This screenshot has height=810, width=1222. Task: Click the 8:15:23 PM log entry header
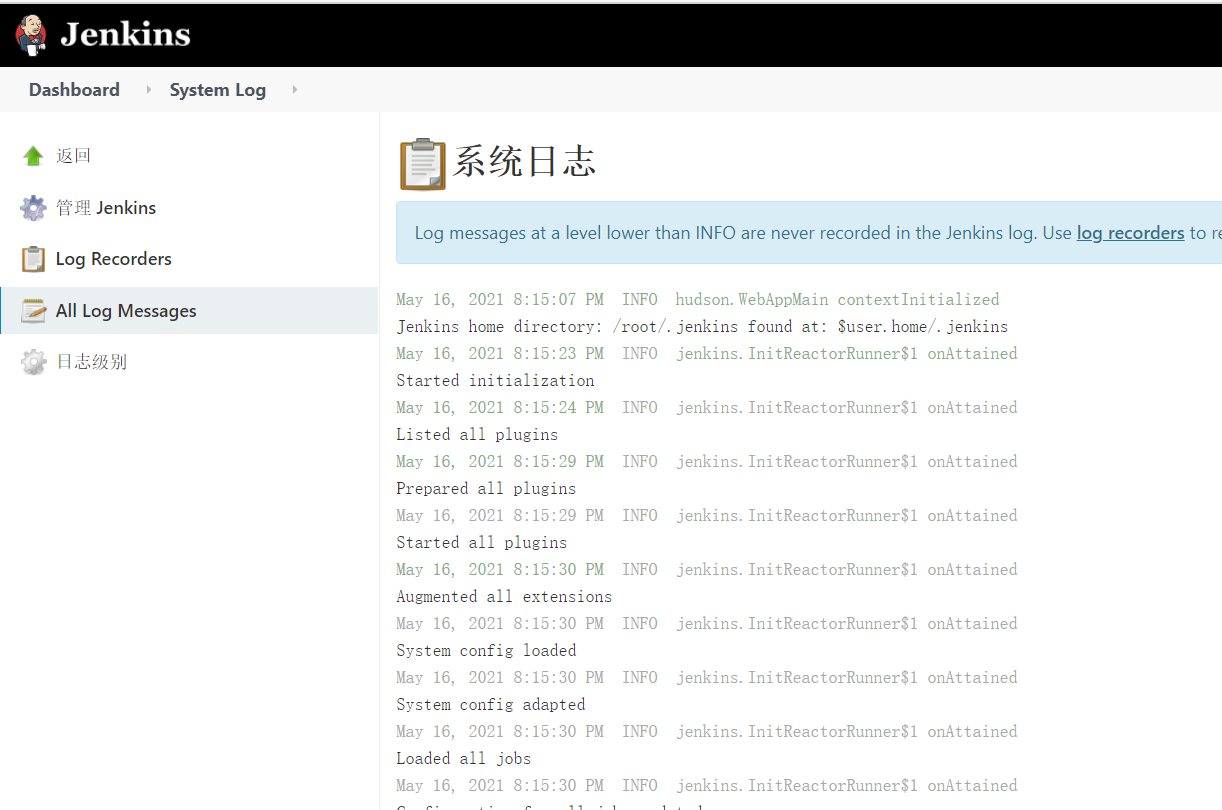[x=706, y=354]
